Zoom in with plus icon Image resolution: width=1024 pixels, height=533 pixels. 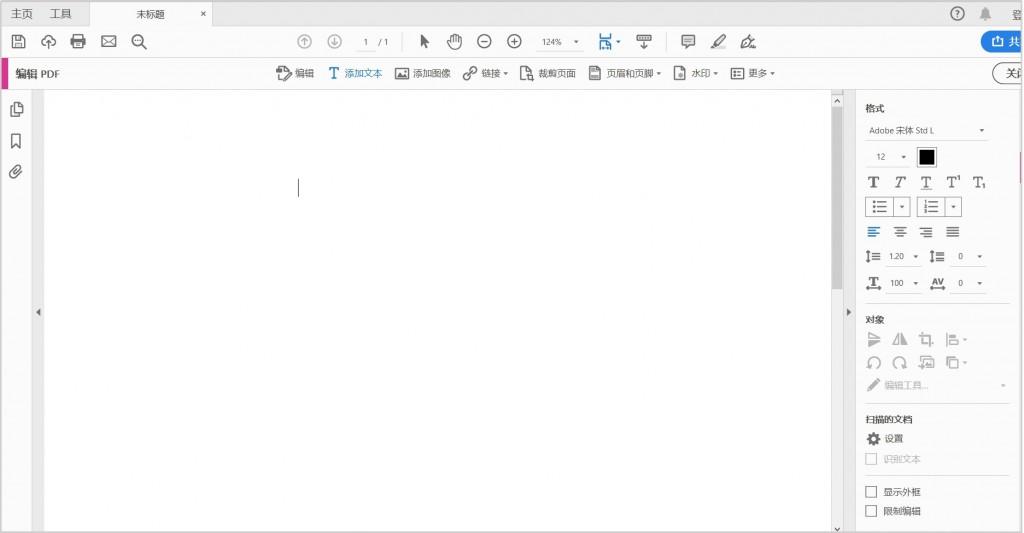[x=515, y=42]
